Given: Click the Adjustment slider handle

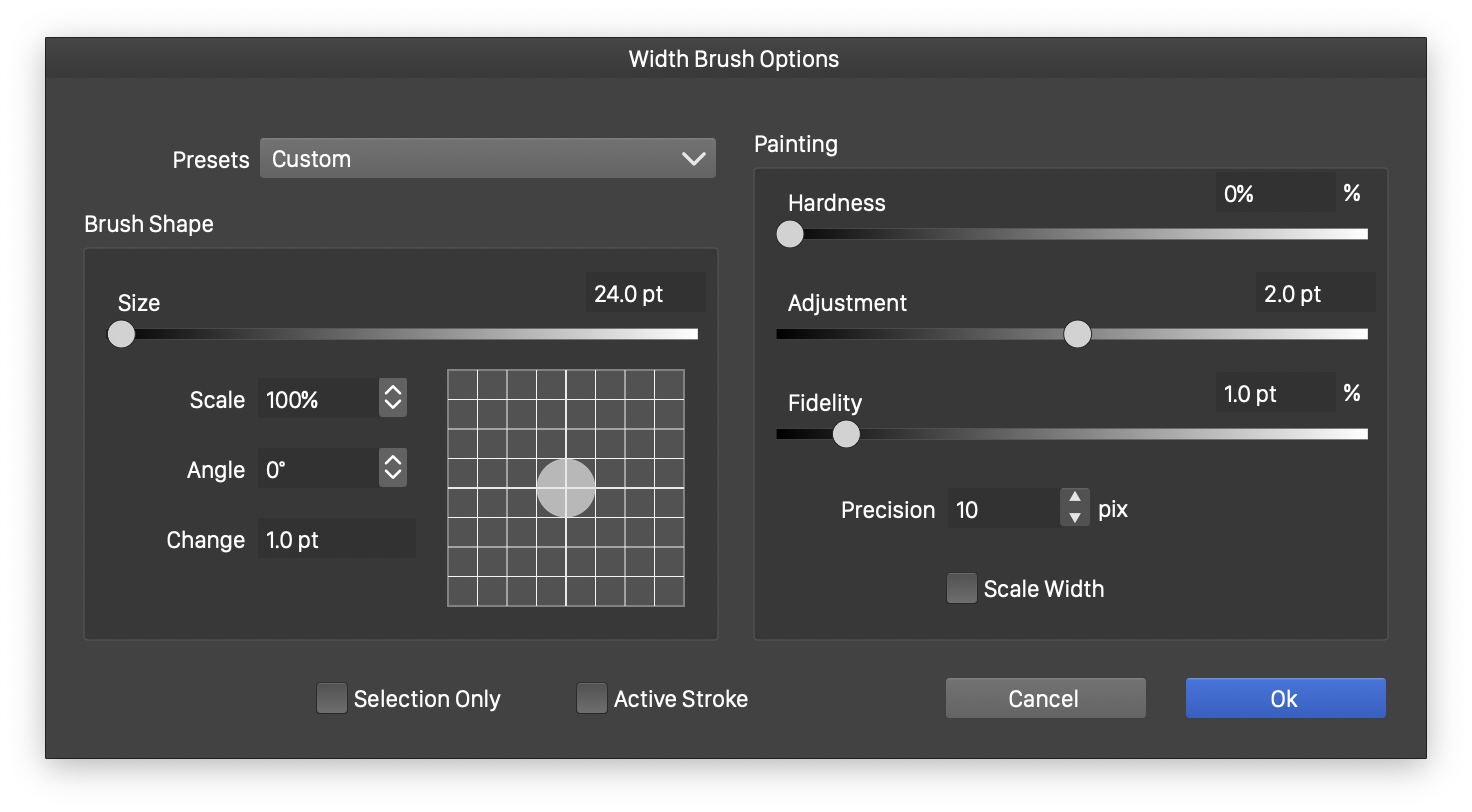Looking at the screenshot, I should pyautogui.click(x=1077, y=334).
